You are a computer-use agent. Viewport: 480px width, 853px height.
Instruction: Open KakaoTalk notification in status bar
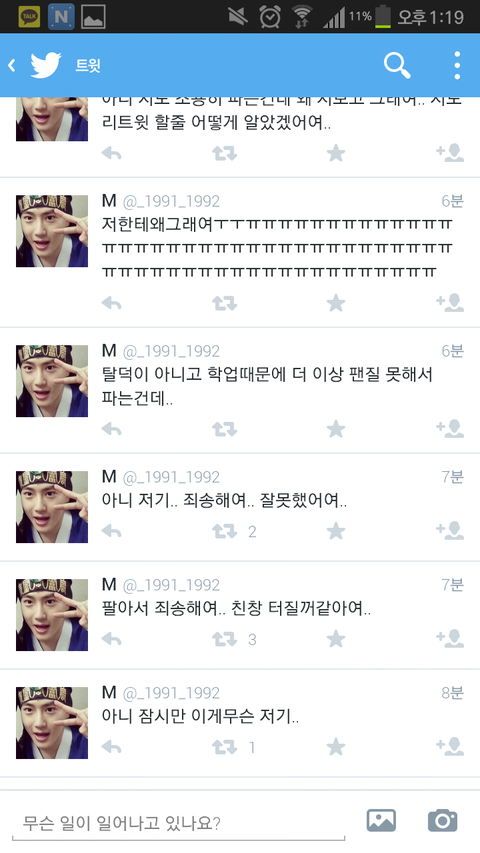(29, 17)
